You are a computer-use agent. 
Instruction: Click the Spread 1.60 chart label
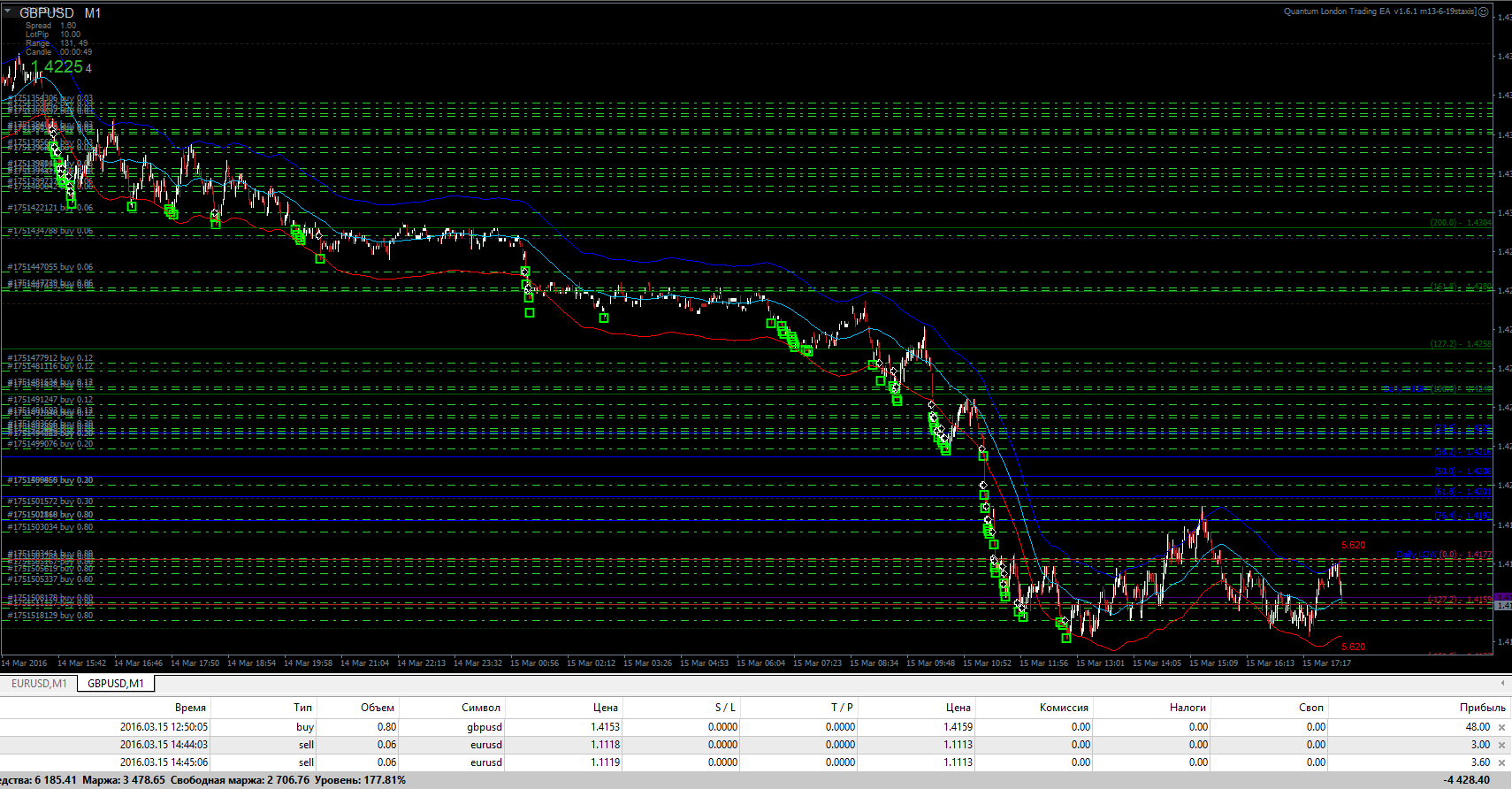pyautogui.click(x=50, y=26)
